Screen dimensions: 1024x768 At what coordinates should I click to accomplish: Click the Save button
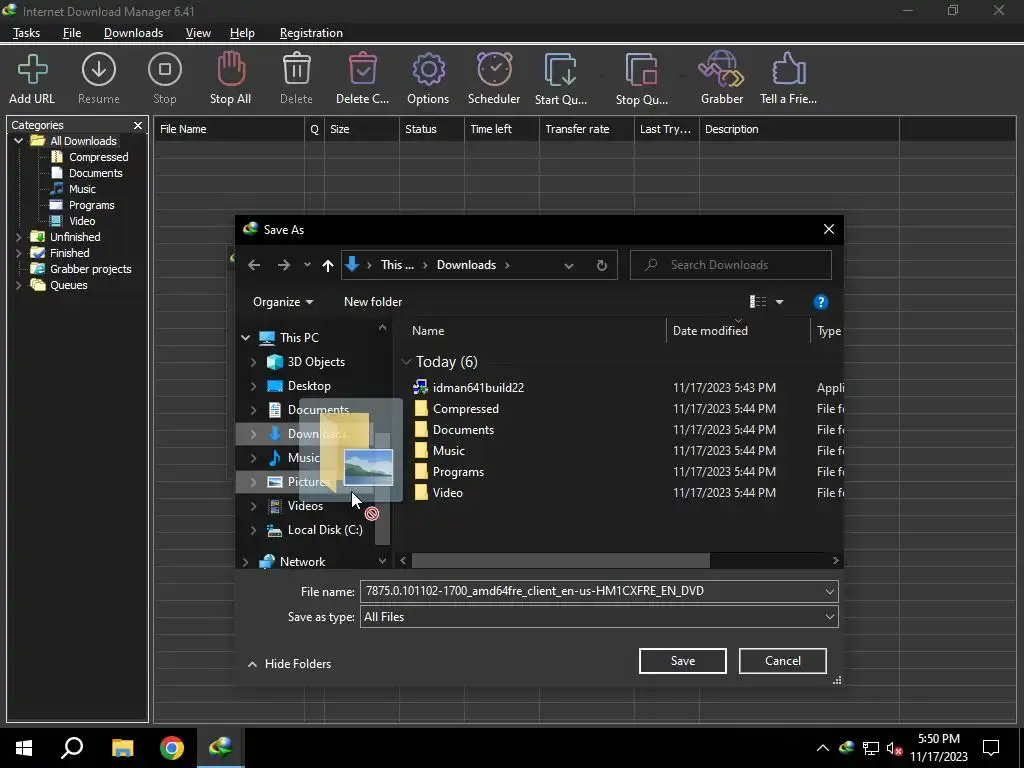tap(682, 661)
